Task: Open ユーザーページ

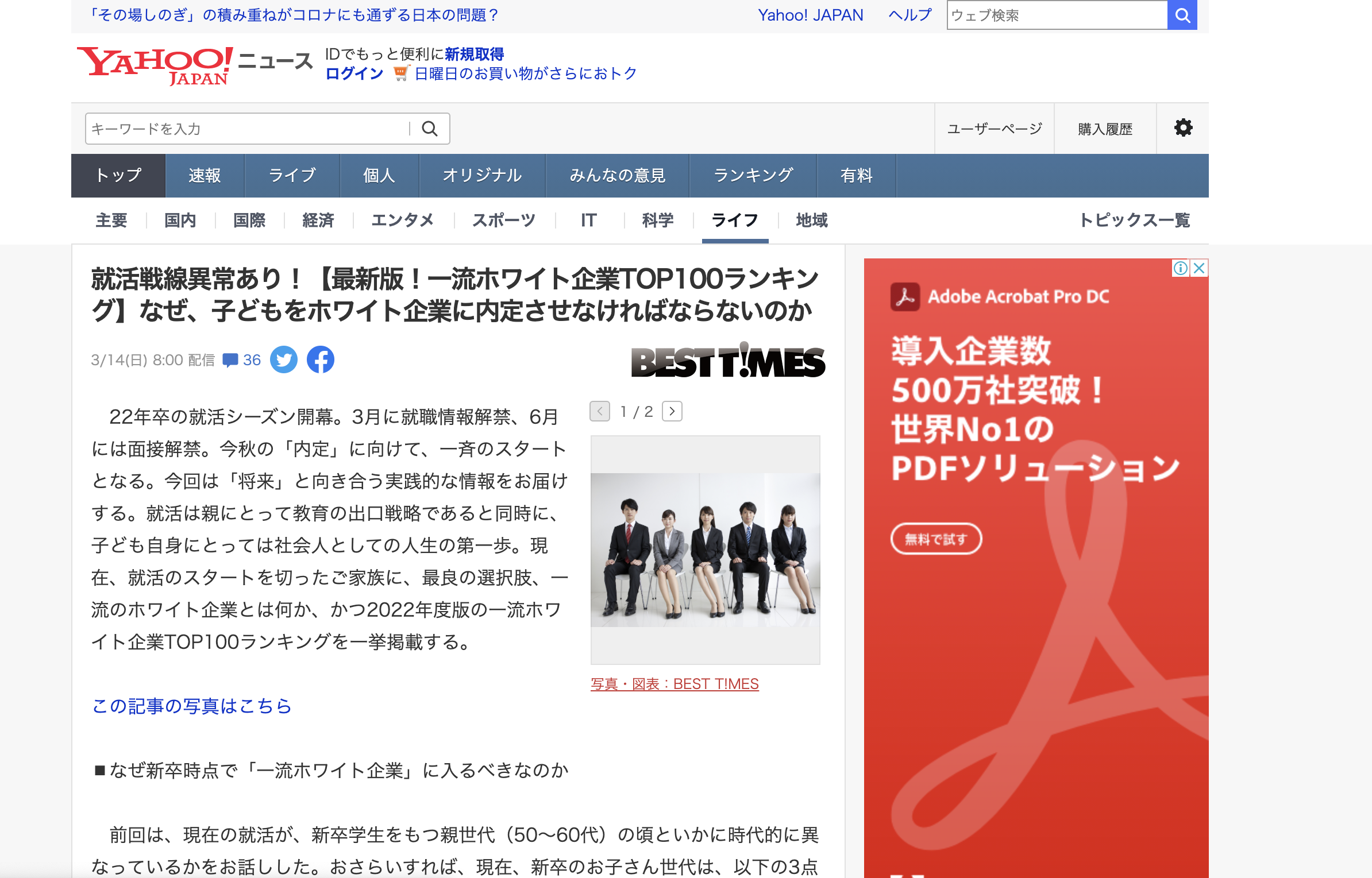Action: pos(995,129)
